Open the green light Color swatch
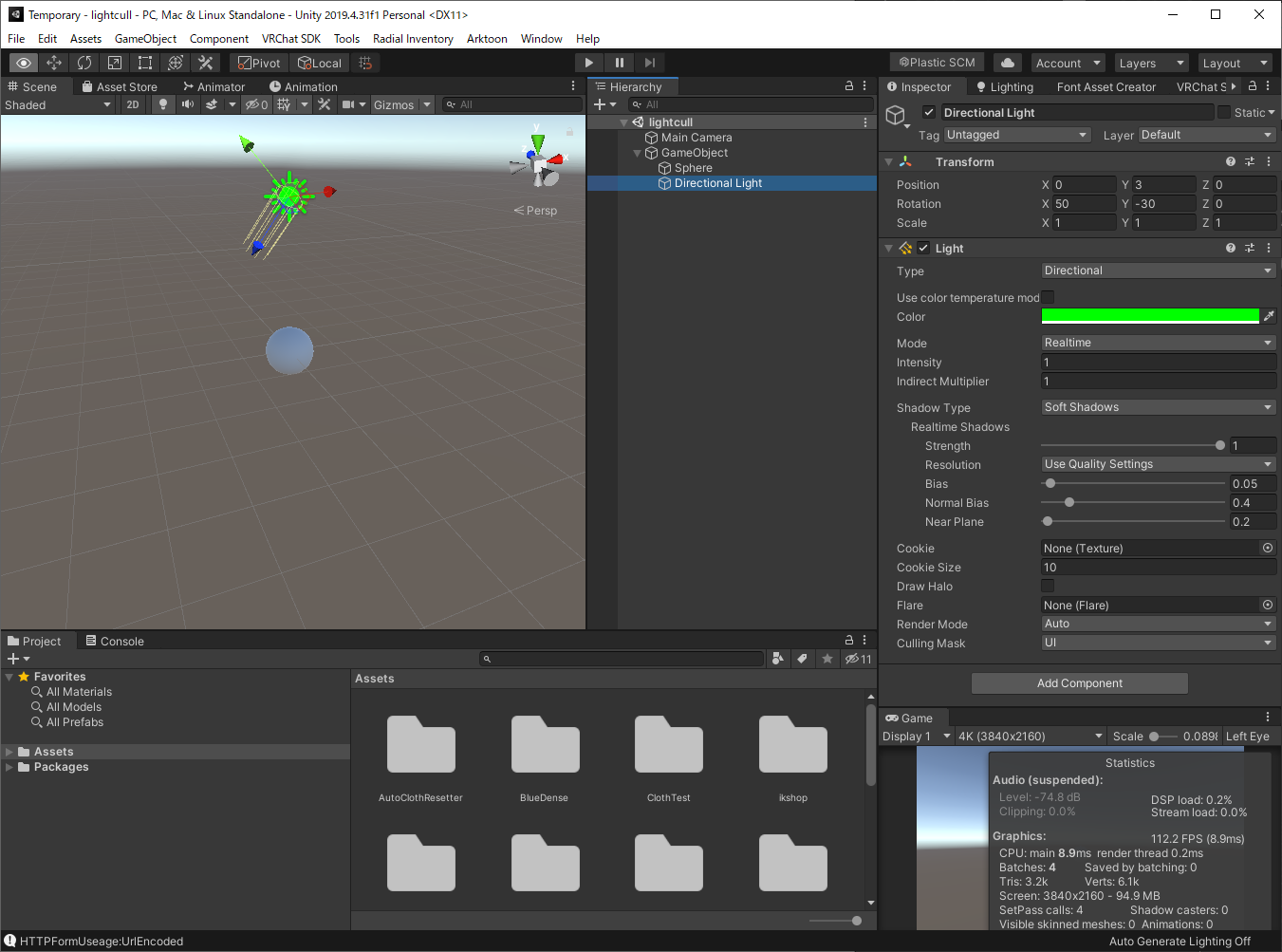 click(x=1150, y=316)
